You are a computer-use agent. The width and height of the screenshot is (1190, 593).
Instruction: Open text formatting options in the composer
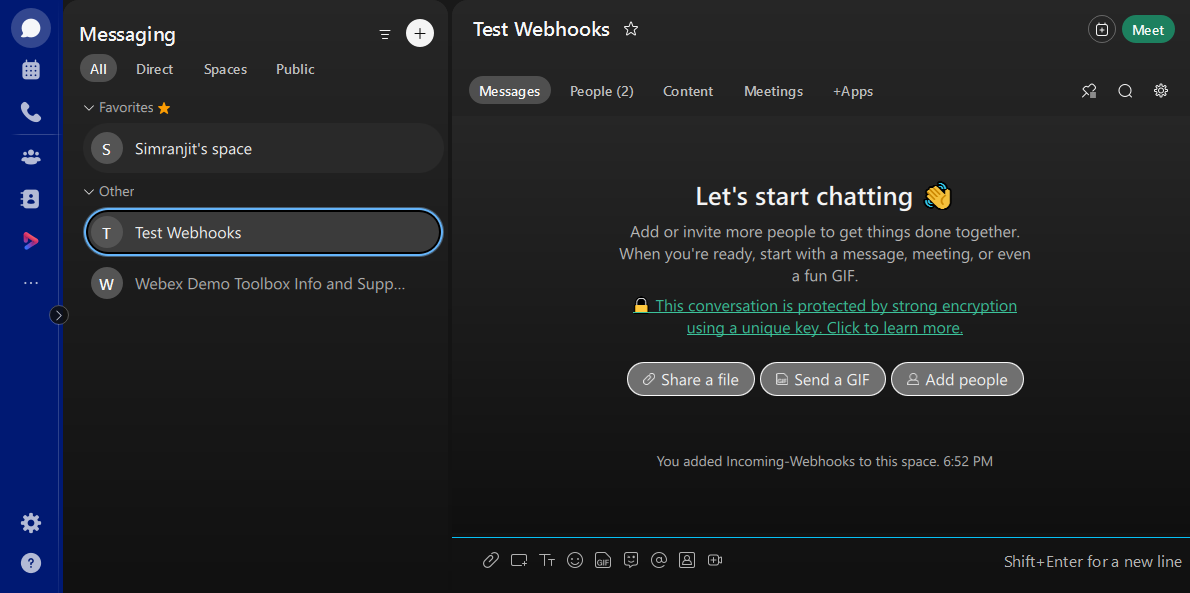coord(547,560)
